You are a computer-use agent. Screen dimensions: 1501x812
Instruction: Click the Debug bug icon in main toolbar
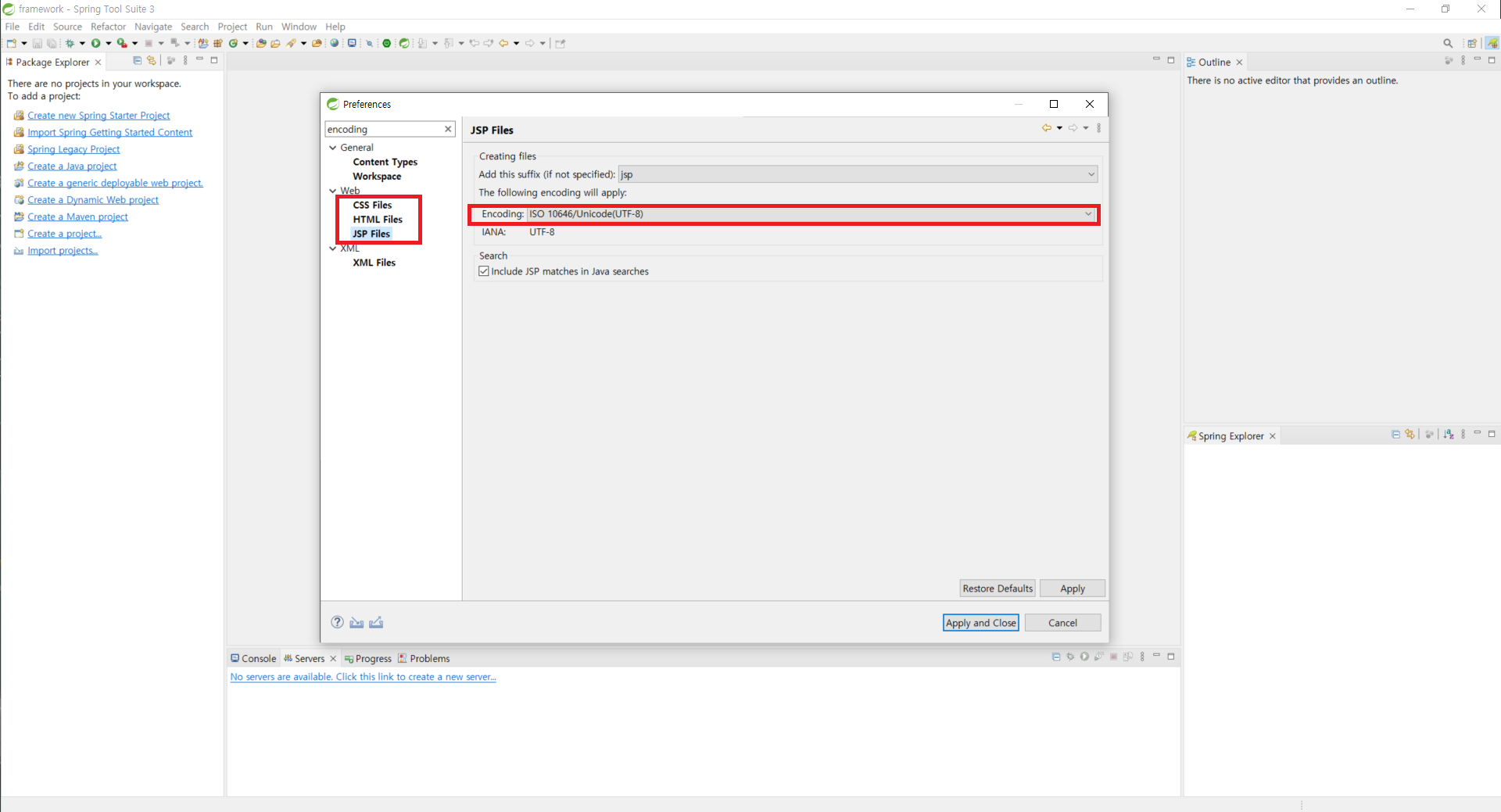coord(70,43)
